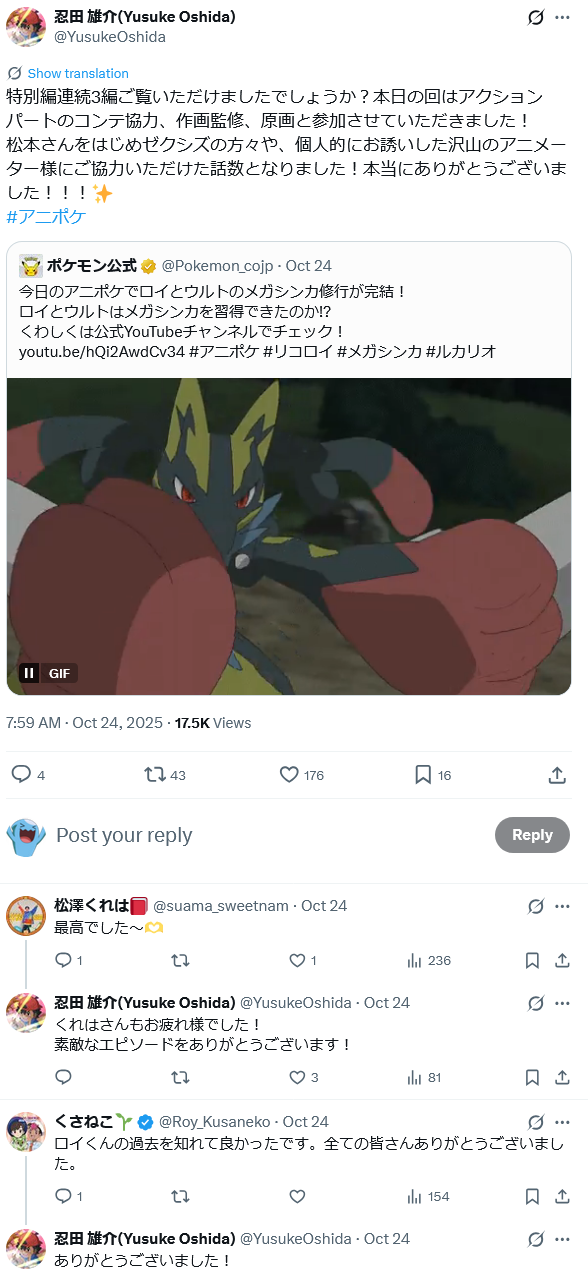588x1276 pixels.
Task: Click the Reply button
Action: click(532, 835)
